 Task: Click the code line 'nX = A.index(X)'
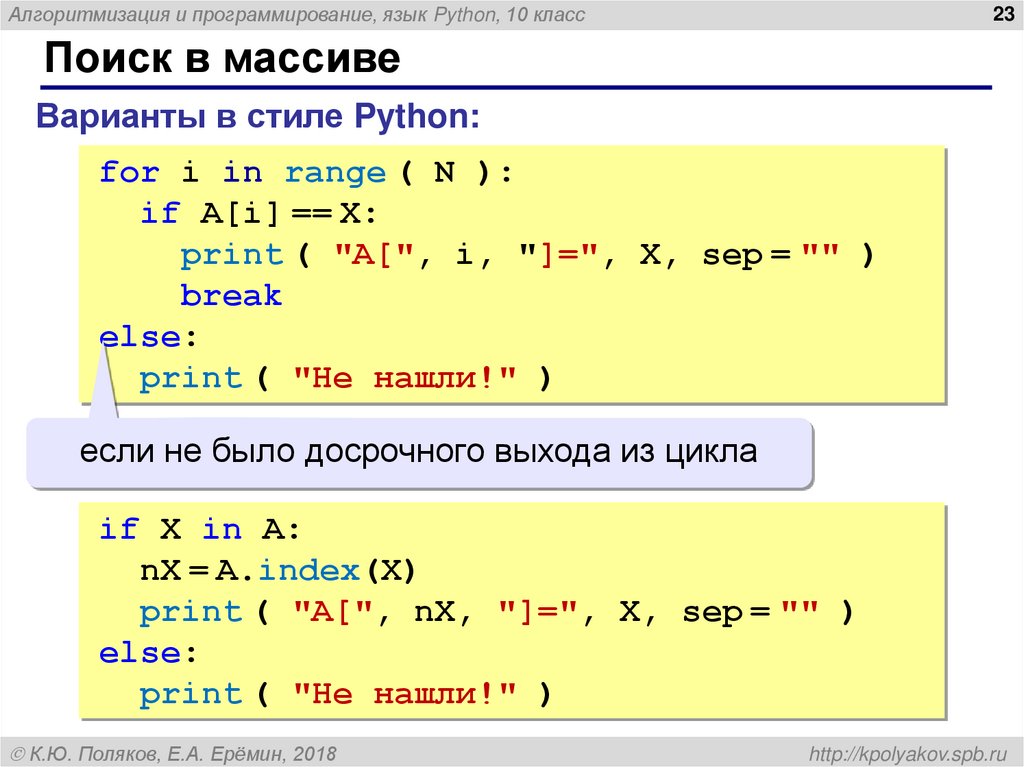[x=278, y=570]
